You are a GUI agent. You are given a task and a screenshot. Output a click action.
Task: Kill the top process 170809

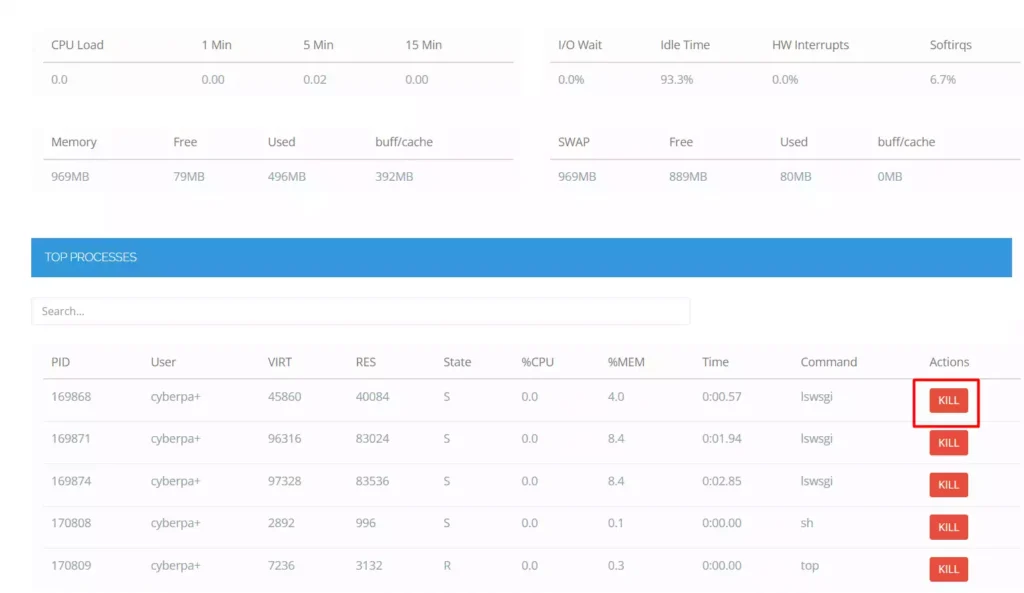[x=948, y=569]
